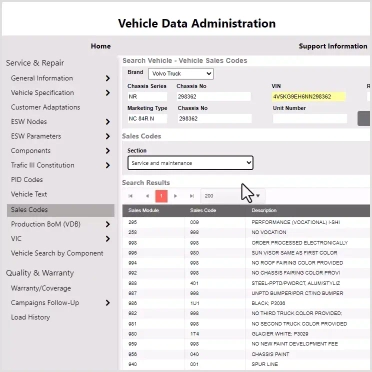This screenshot has height=372, width=372.
Task: Open the Brand Volvo Truck dropdown
Action: 181,74
